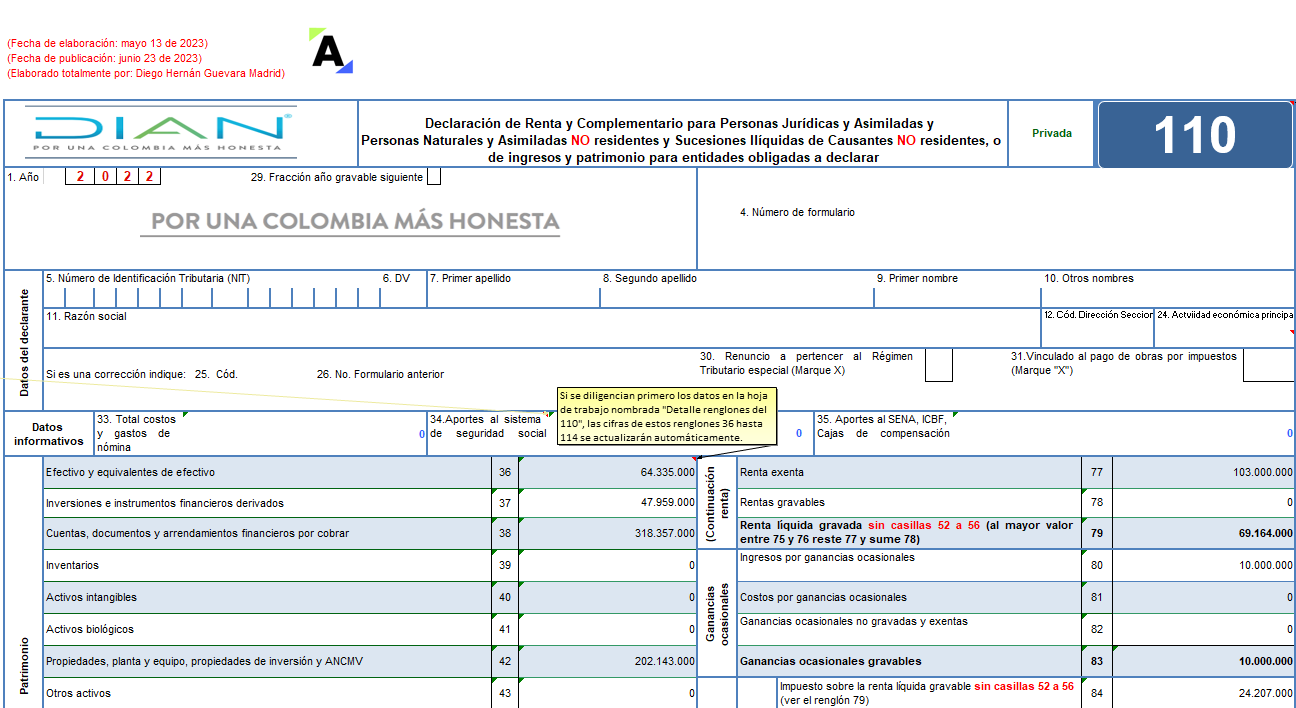Click the Ganancias ocasionales gravables value 10.000.000
The height and width of the screenshot is (708, 1296).
click(x=1203, y=661)
